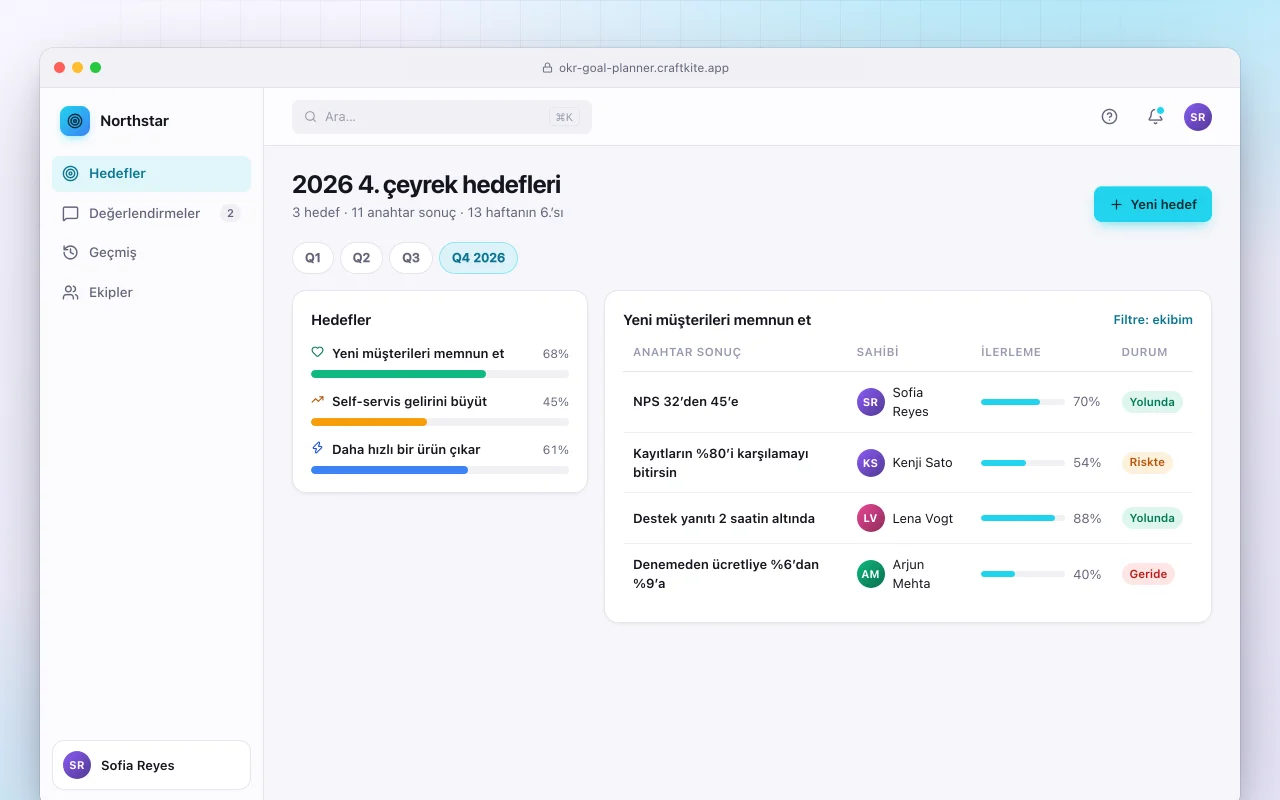Click the Northstar logo icon
The height and width of the screenshot is (800, 1280).
(75, 121)
